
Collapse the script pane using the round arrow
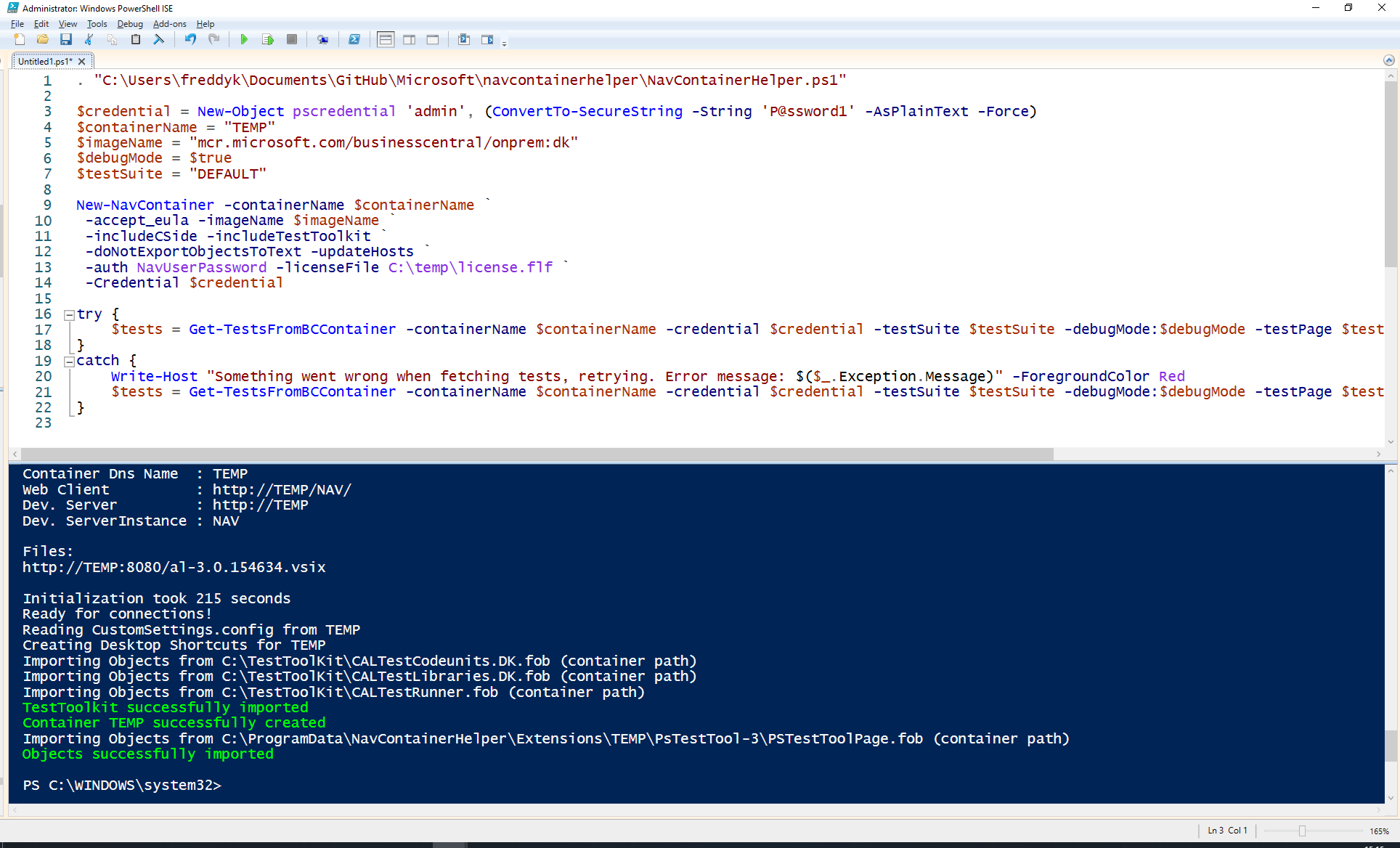[x=1389, y=60]
